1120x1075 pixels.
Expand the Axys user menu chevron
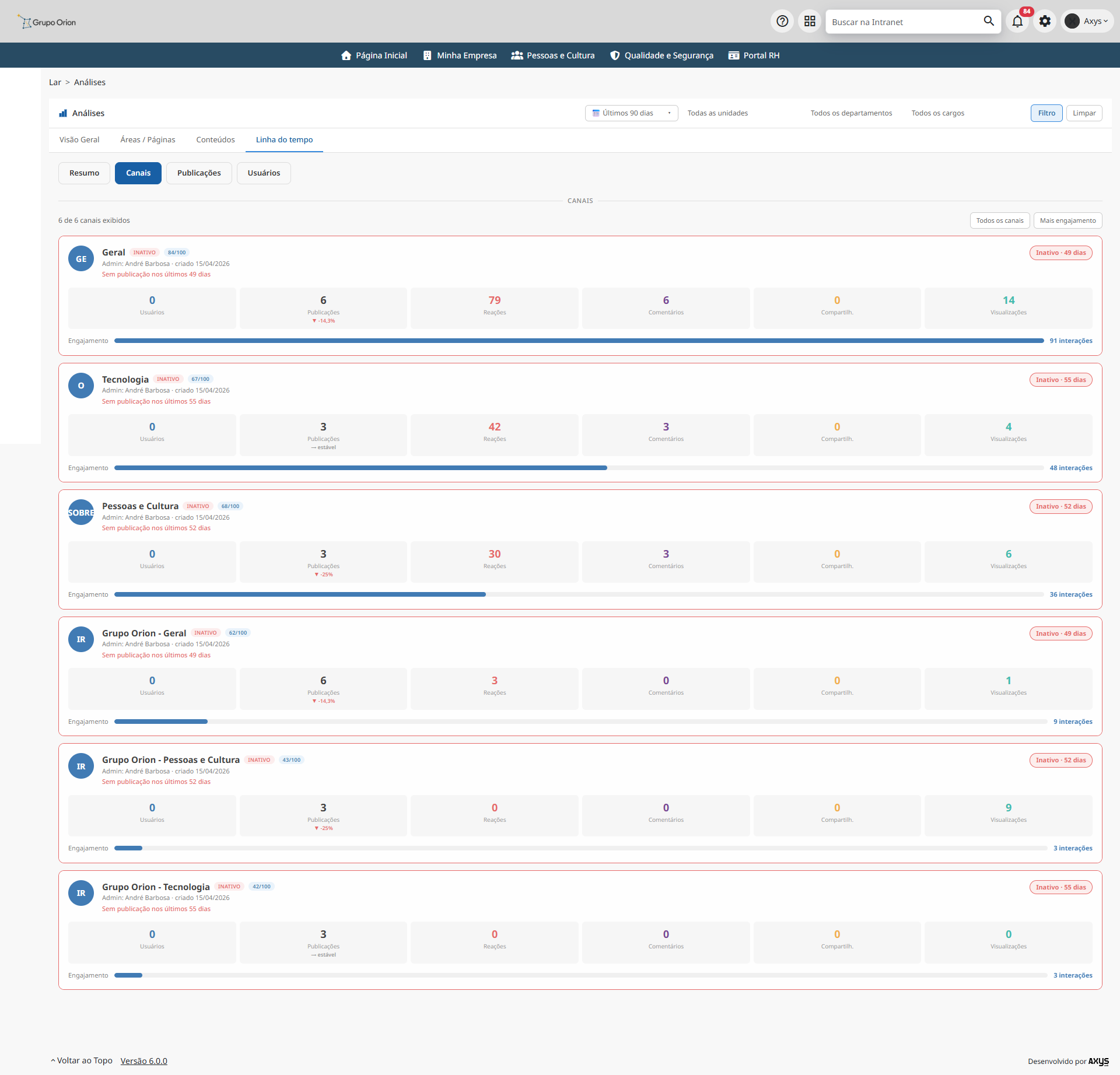click(1105, 22)
